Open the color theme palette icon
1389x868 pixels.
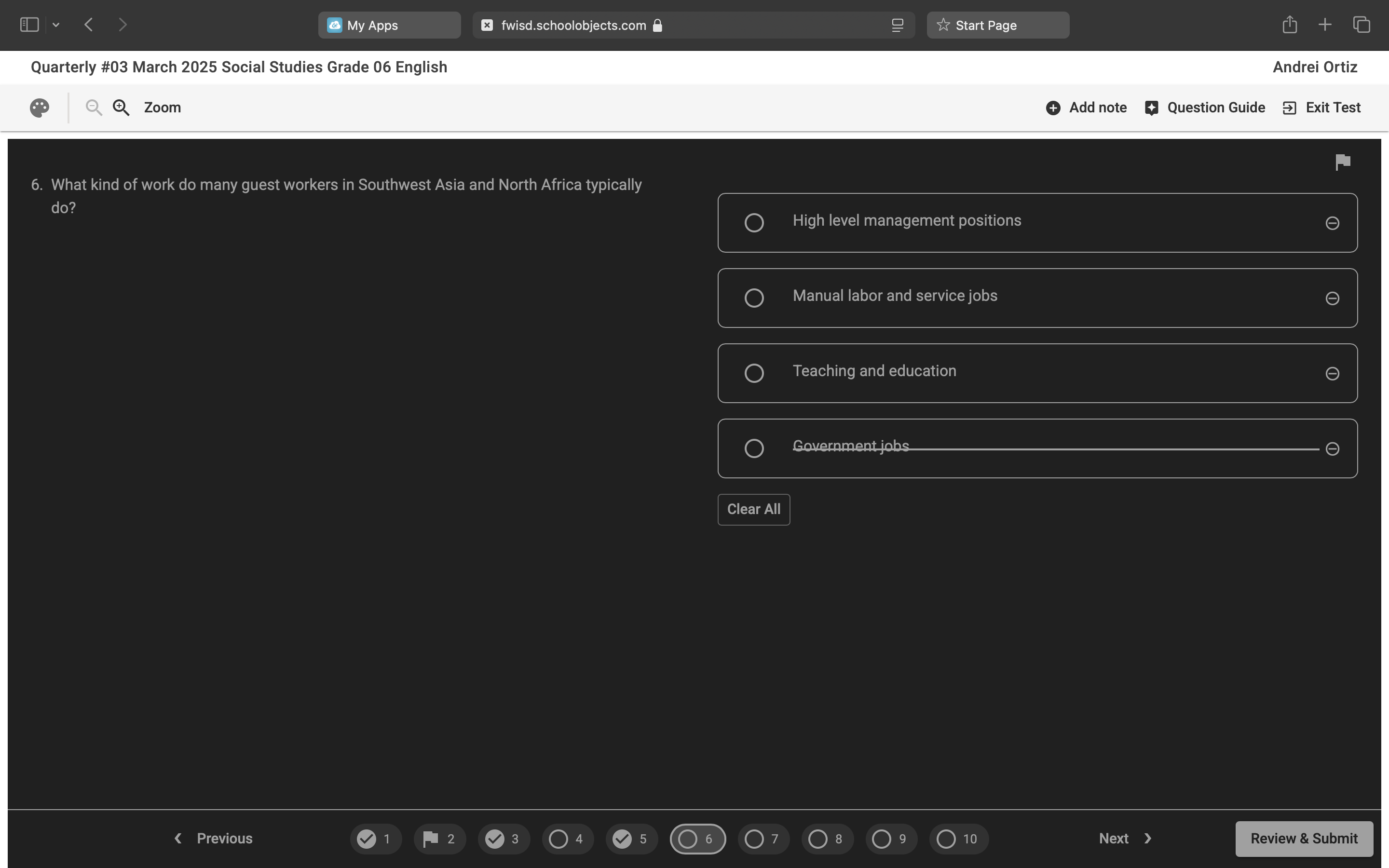click(40, 108)
